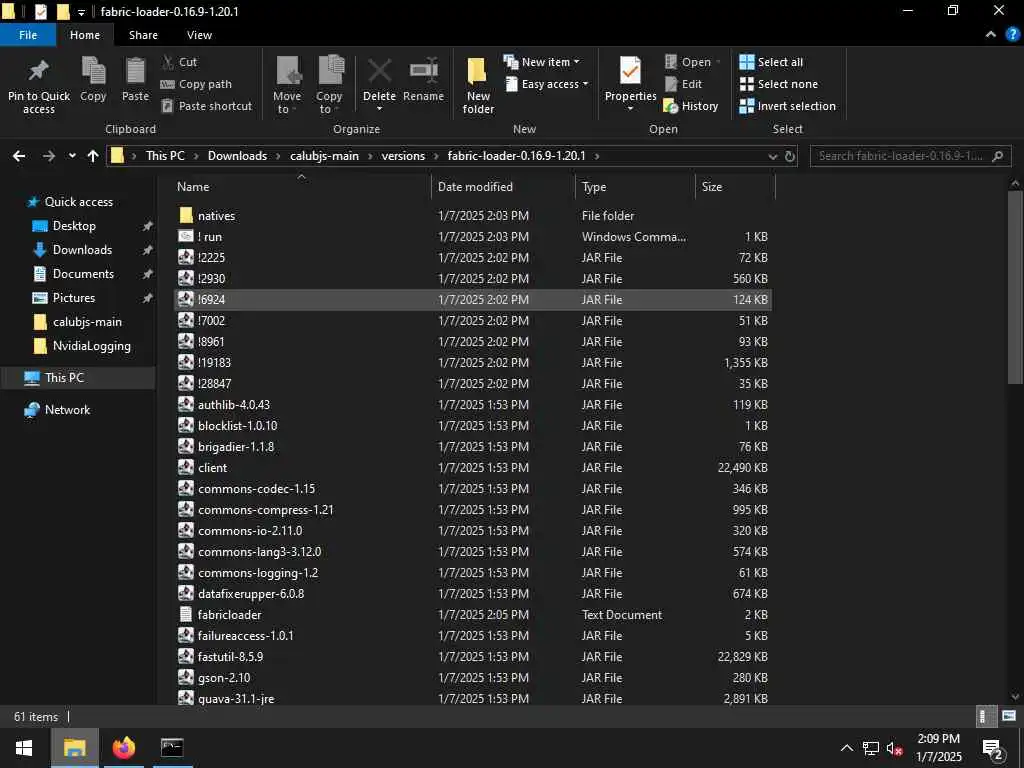Click the Open ribbon command
The height and width of the screenshot is (768, 1024).
click(692, 62)
